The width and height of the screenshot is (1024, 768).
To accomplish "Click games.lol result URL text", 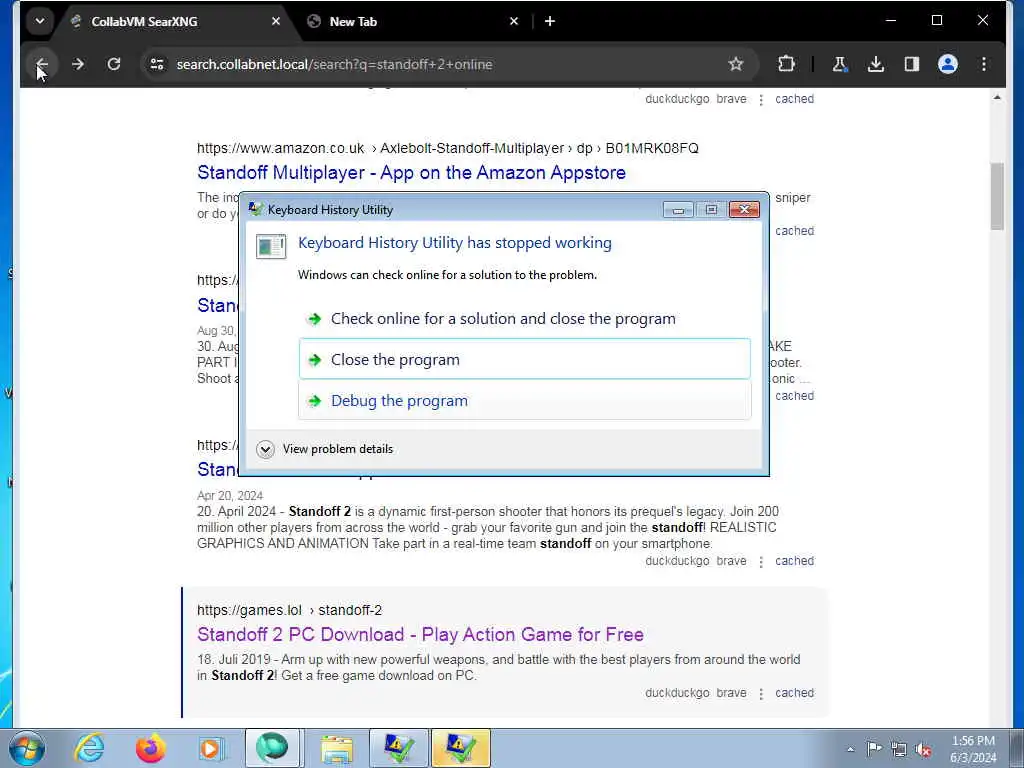I will [x=289, y=610].
